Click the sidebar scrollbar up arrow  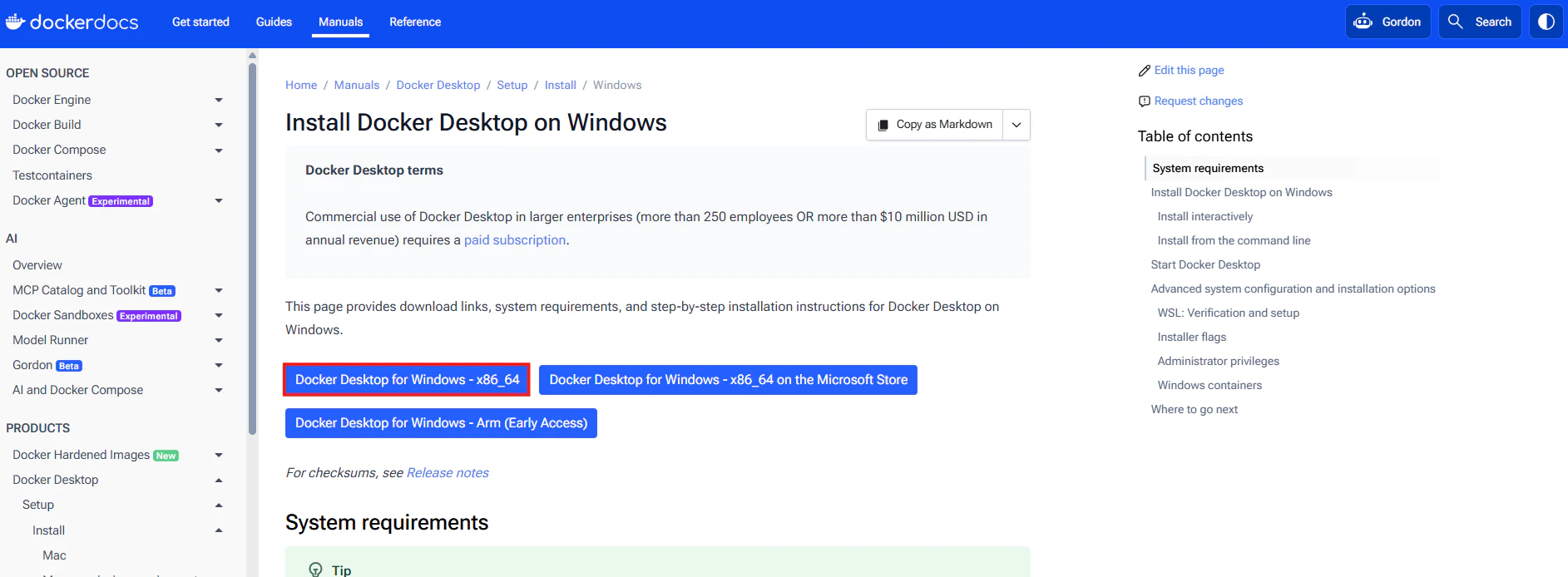tap(252, 56)
